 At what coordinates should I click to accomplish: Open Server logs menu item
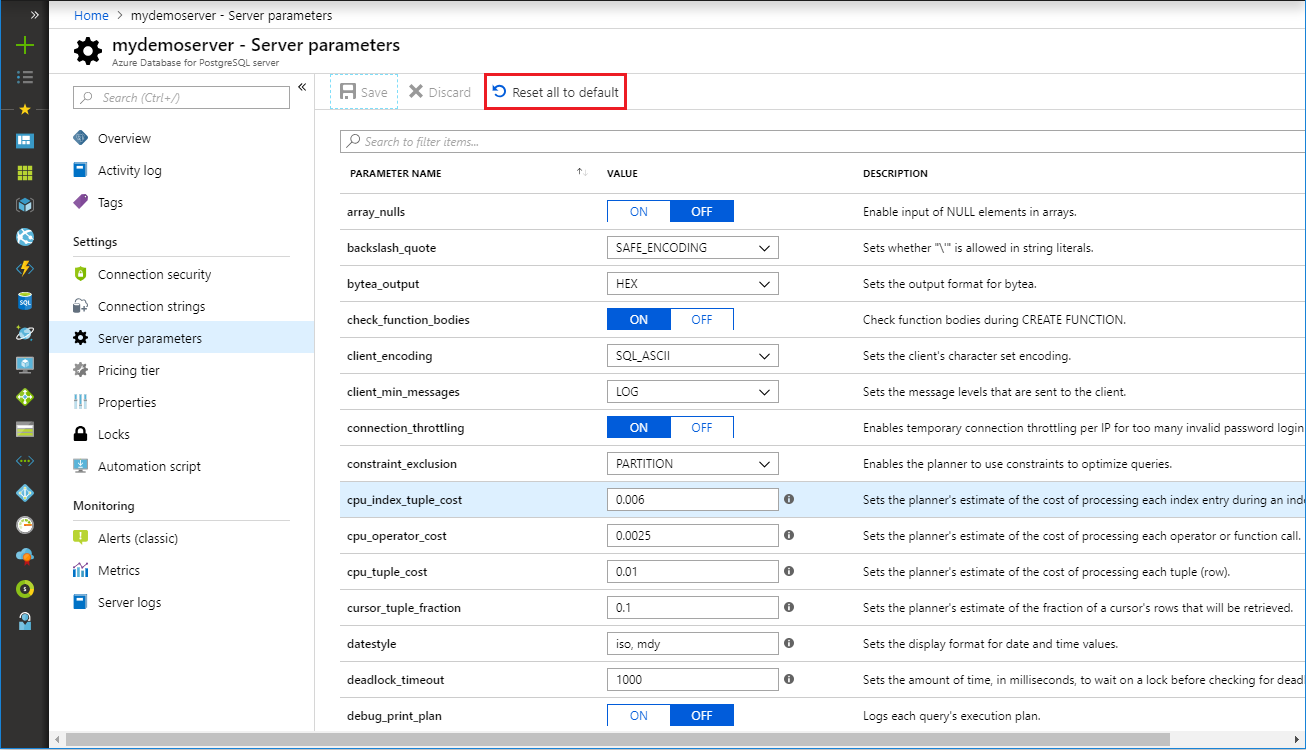[x=129, y=602]
